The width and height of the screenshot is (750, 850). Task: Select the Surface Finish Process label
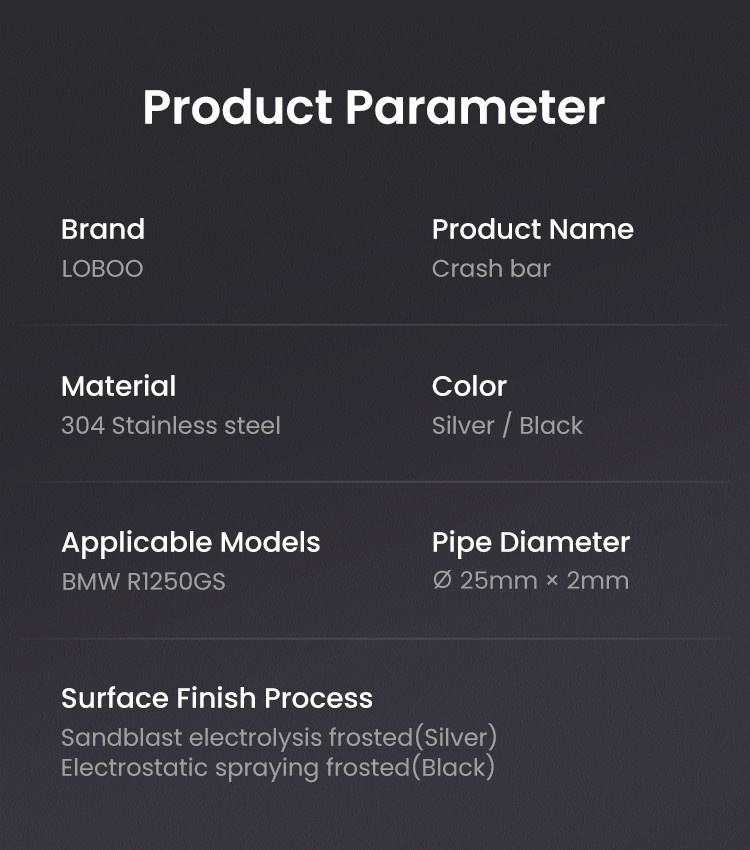pyautogui.click(x=216, y=698)
